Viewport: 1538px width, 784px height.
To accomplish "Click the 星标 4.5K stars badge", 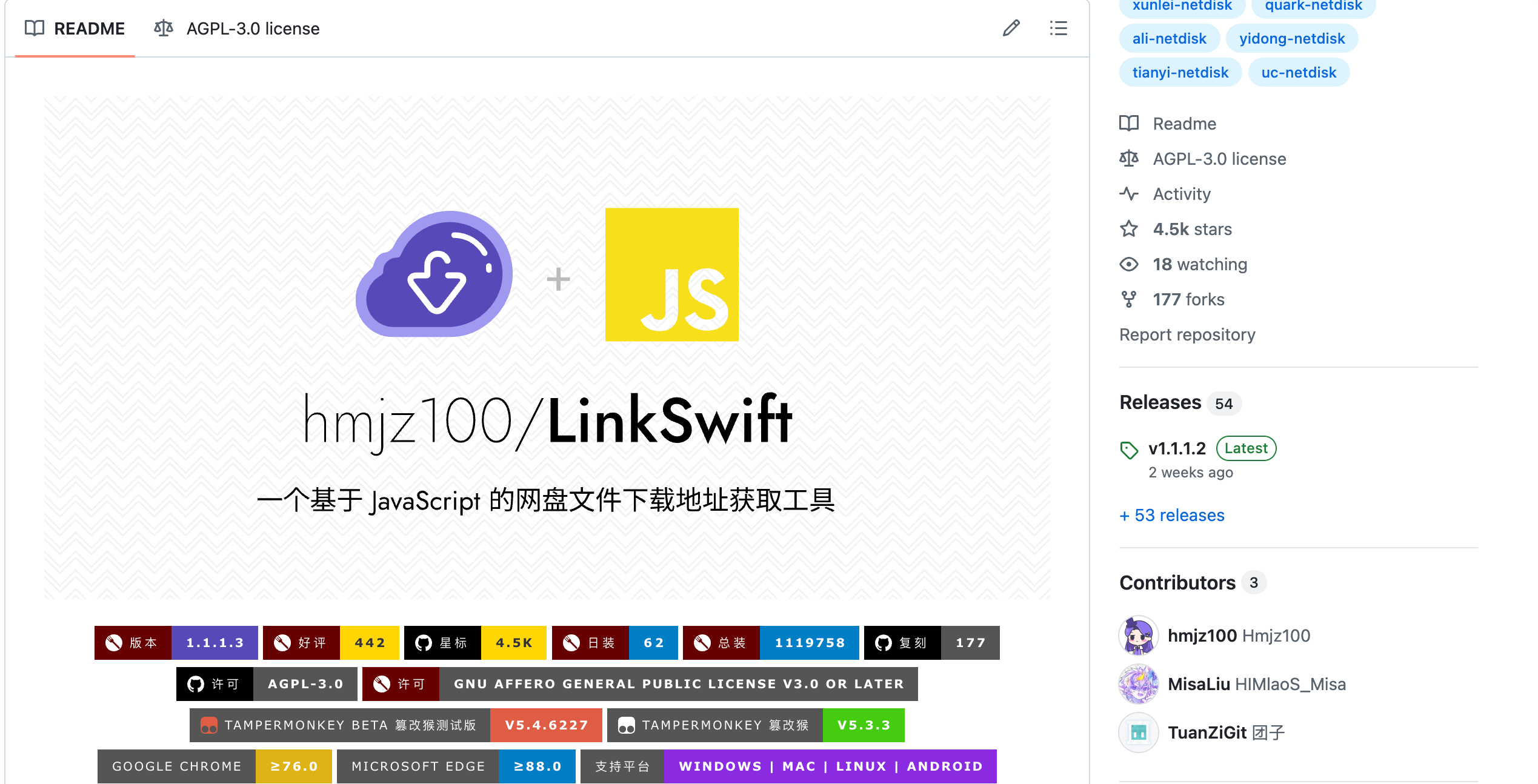I will tap(475, 642).
